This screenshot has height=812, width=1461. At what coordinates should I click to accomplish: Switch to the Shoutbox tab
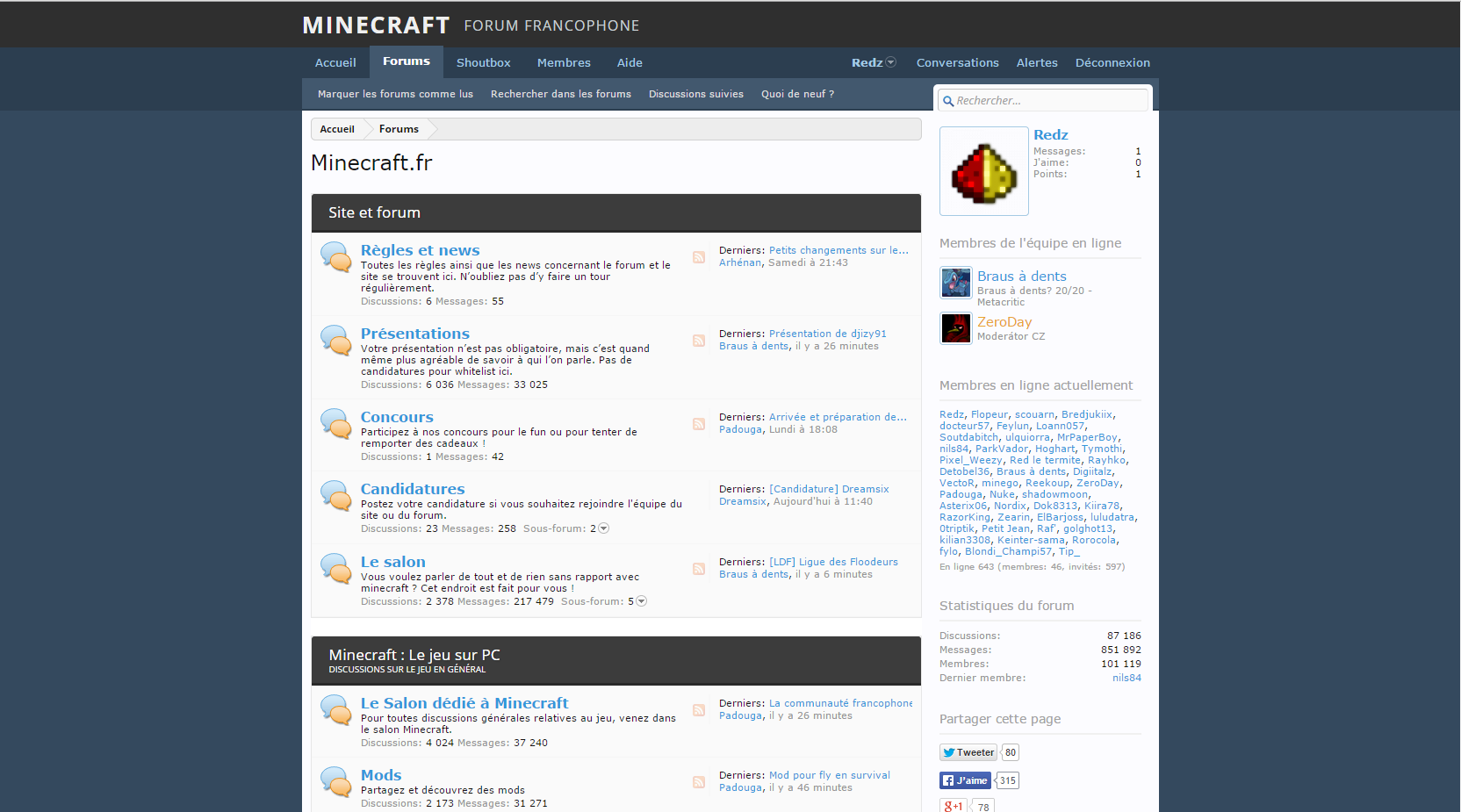[483, 62]
